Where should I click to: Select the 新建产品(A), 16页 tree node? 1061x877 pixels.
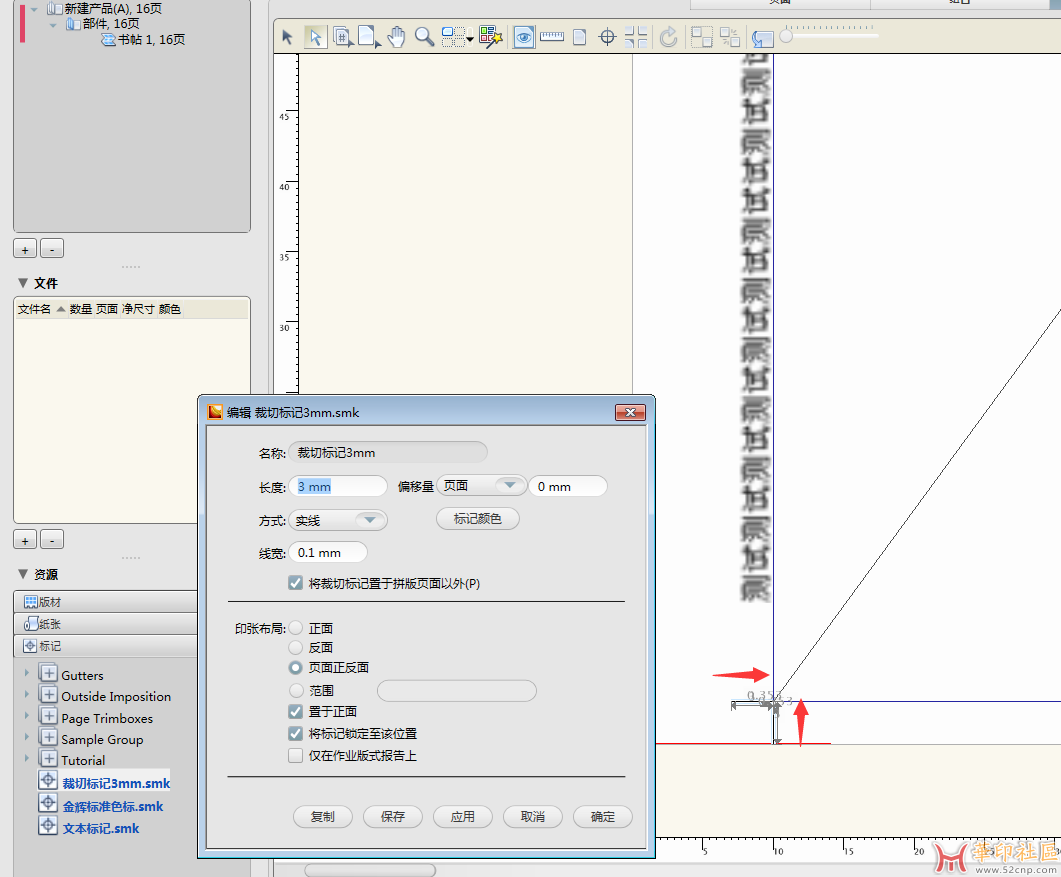pos(113,9)
